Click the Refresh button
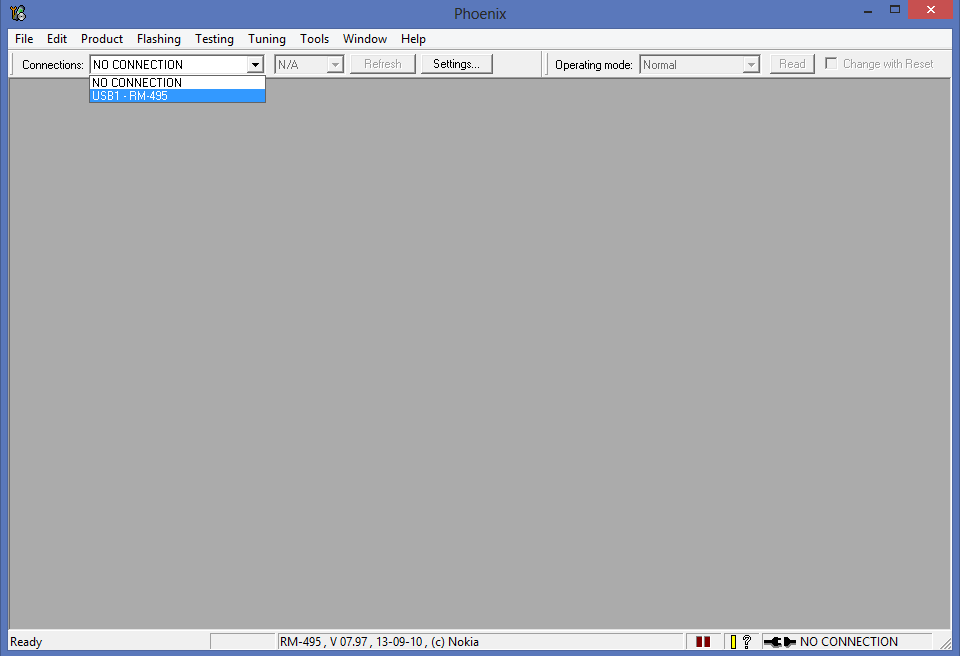Screen dimensions: 960x656 pyautogui.click(x=382, y=64)
